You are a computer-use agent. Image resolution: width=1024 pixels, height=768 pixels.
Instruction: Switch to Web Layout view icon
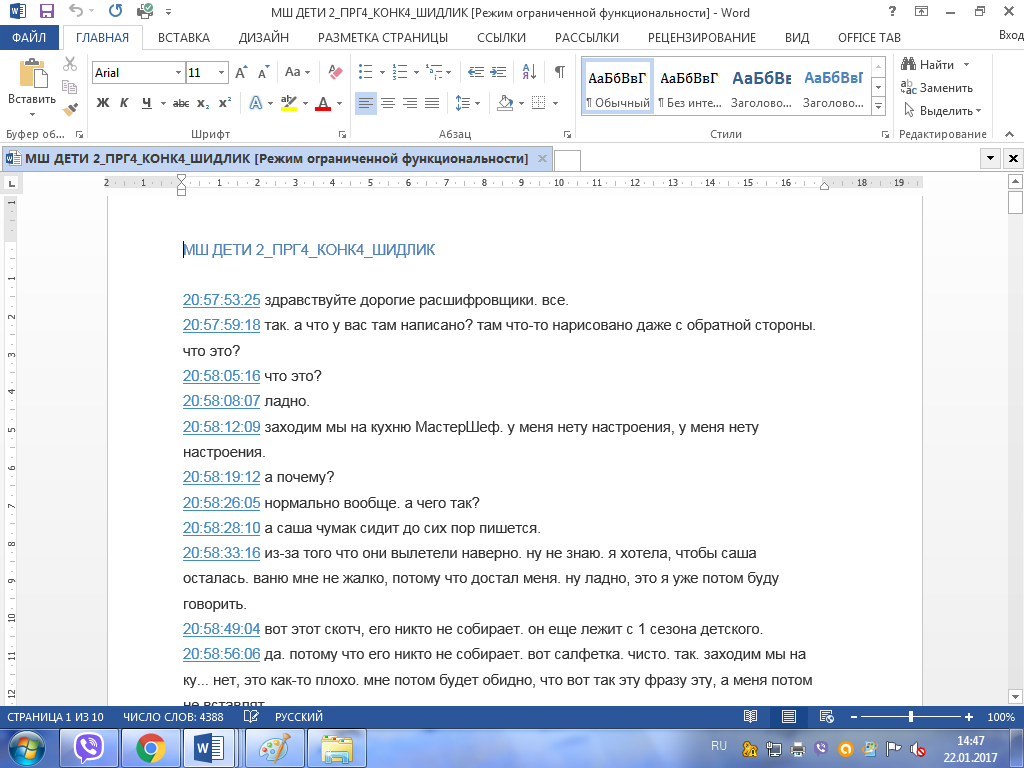tap(826, 716)
